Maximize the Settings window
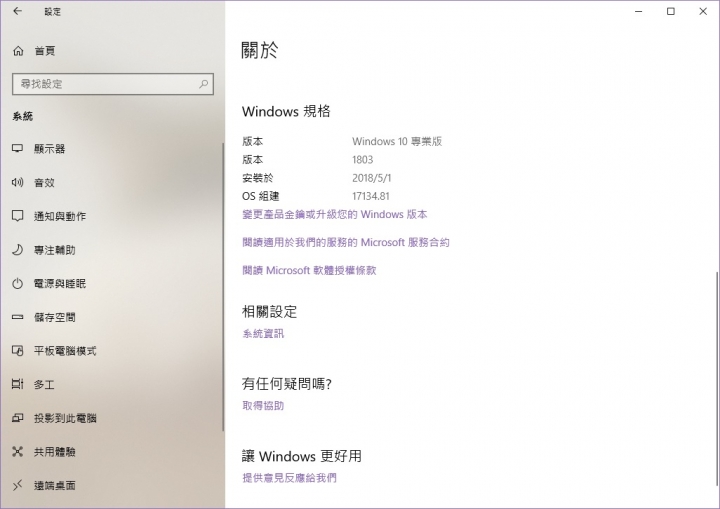The width and height of the screenshot is (720, 509). click(x=671, y=11)
